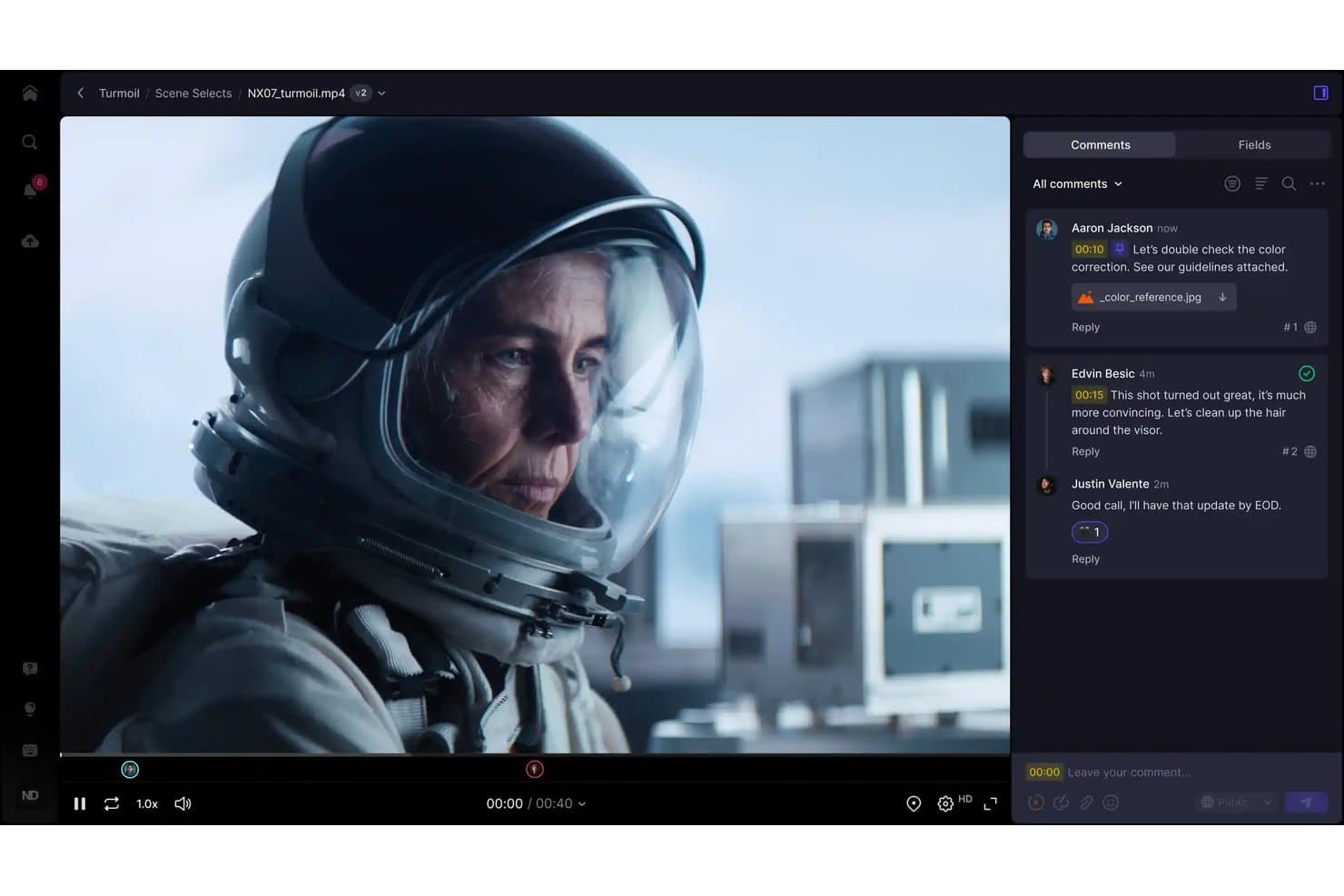Image resolution: width=1344 pixels, height=896 pixels.
Task: Toggle the right side panel icon
Action: (1320, 93)
